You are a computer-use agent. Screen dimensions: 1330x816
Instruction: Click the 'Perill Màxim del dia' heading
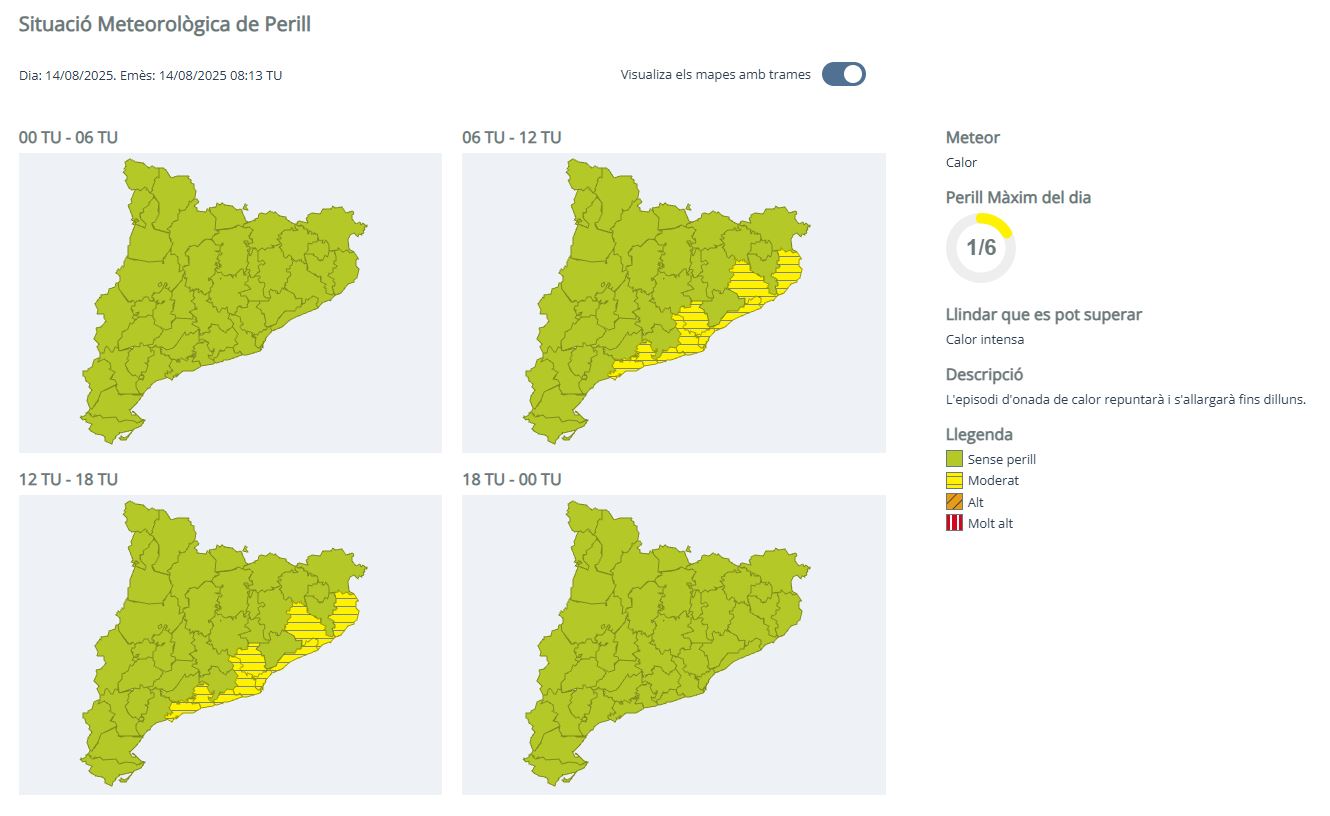[1018, 197]
